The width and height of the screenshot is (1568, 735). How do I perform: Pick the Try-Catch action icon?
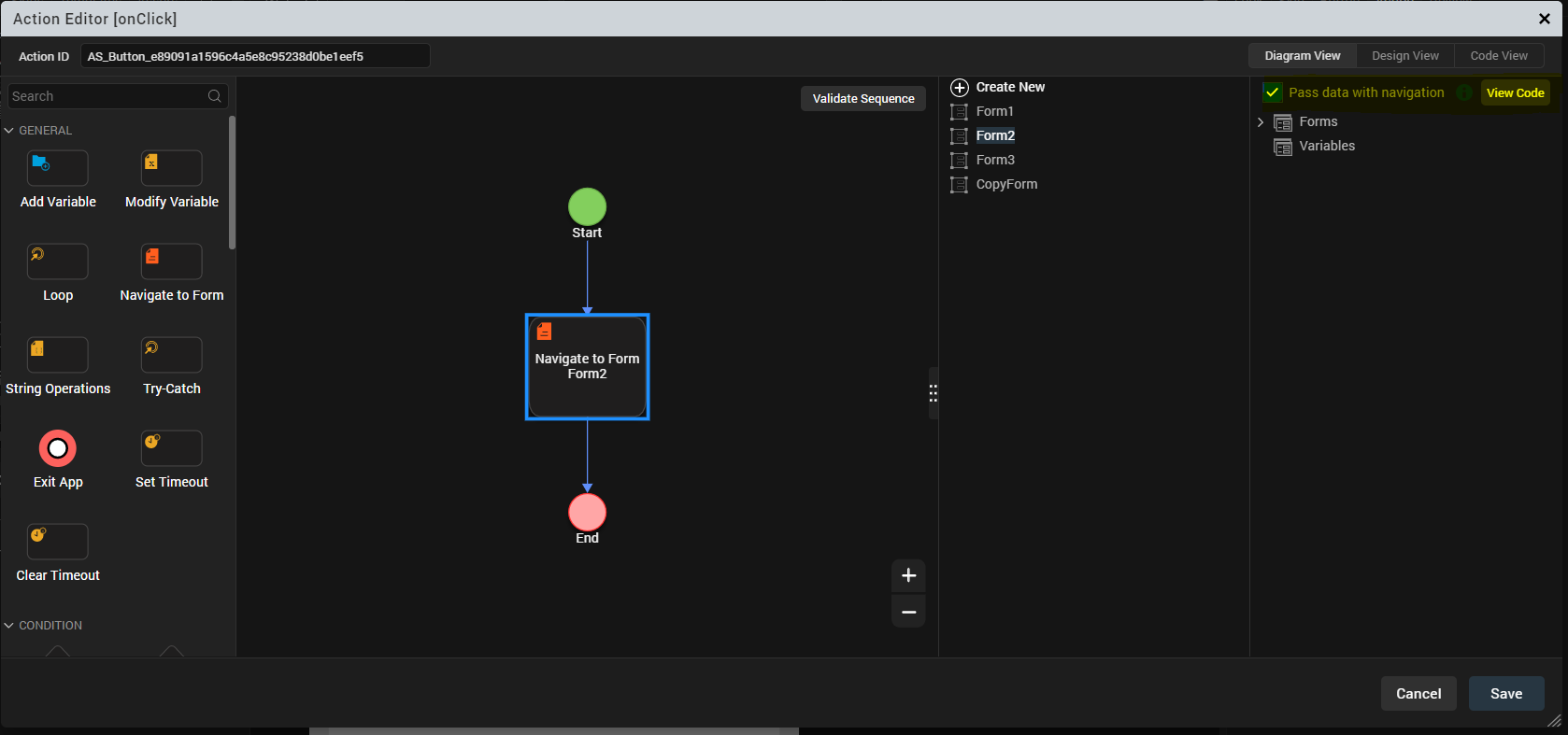coord(171,355)
